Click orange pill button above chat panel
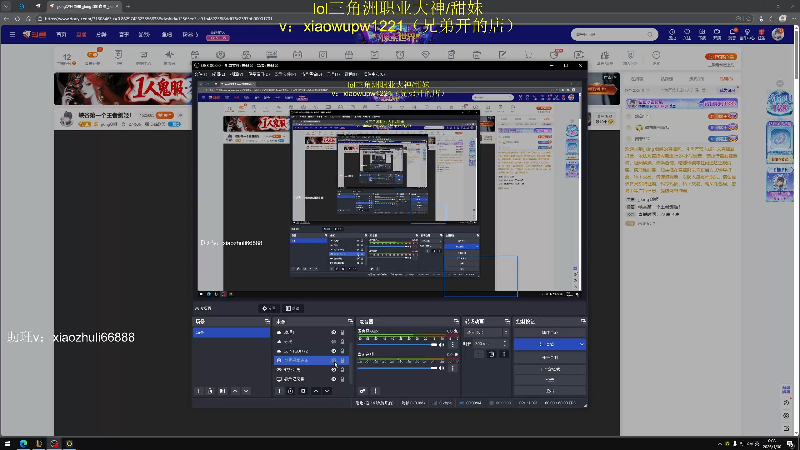The image size is (800, 450). [x=721, y=57]
